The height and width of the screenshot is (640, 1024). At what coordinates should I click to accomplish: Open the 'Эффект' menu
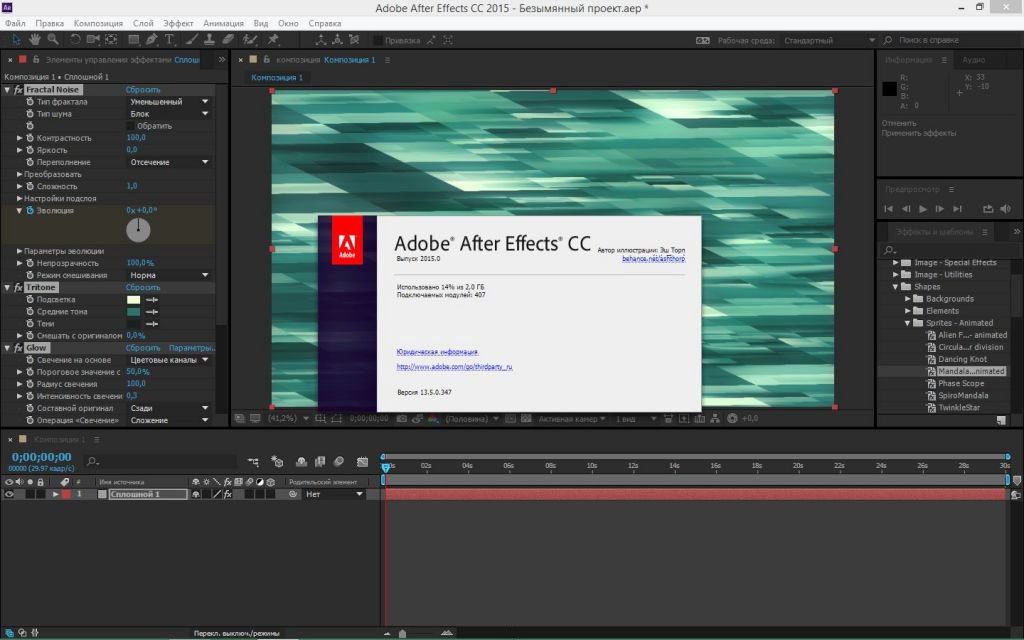point(178,22)
